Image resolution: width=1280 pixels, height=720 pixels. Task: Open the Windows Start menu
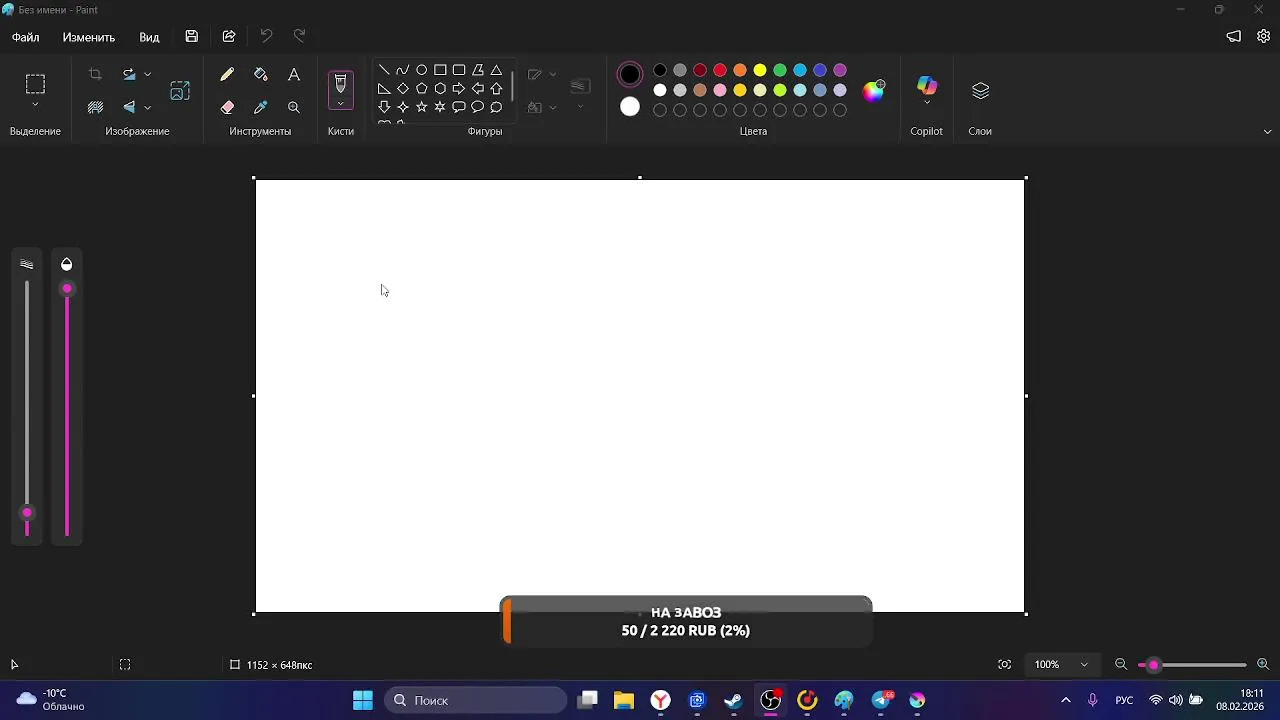pyautogui.click(x=363, y=700)
